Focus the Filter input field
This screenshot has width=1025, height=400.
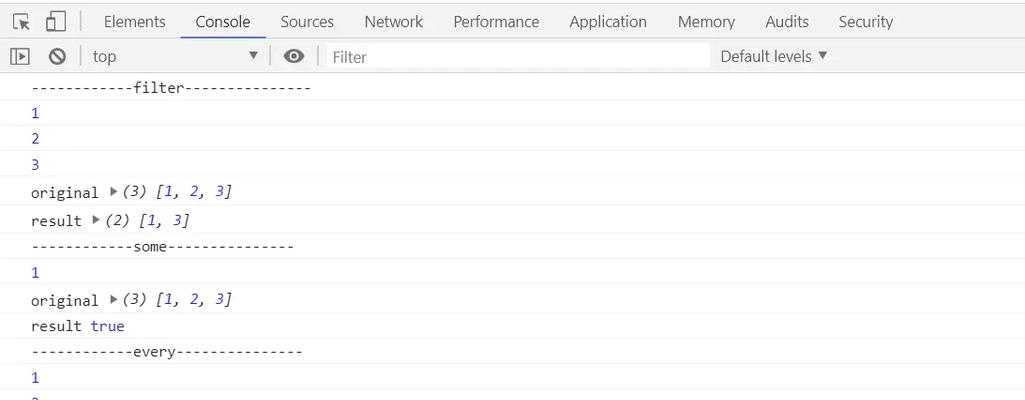click(x=518, y=57)
